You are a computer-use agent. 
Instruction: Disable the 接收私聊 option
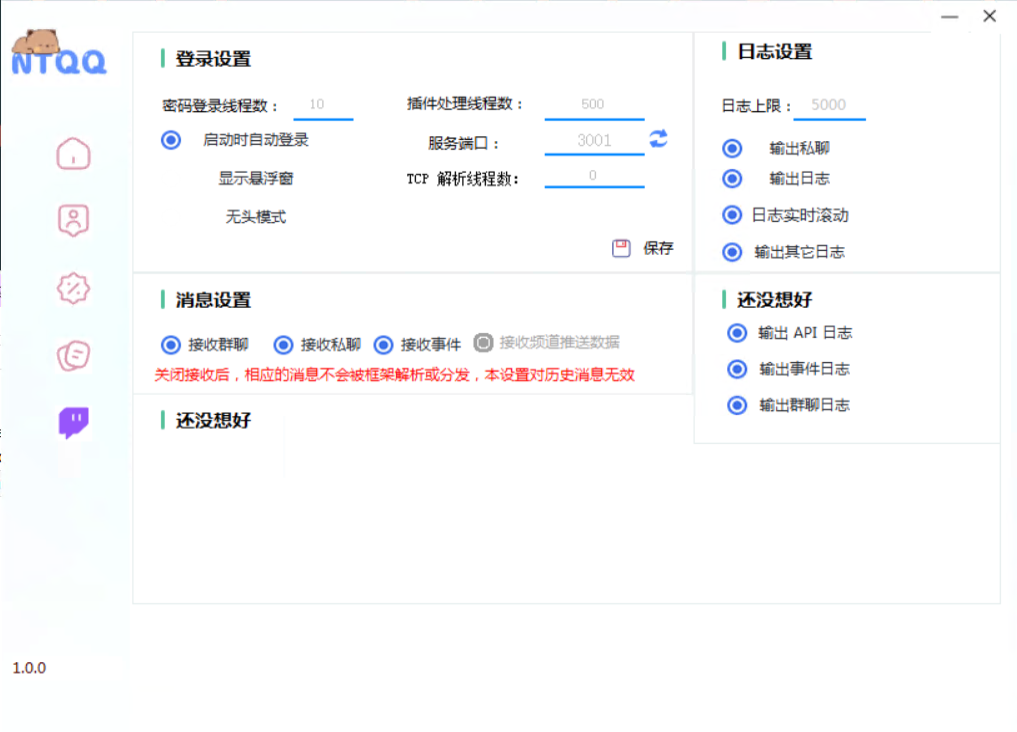coord(283,342)
